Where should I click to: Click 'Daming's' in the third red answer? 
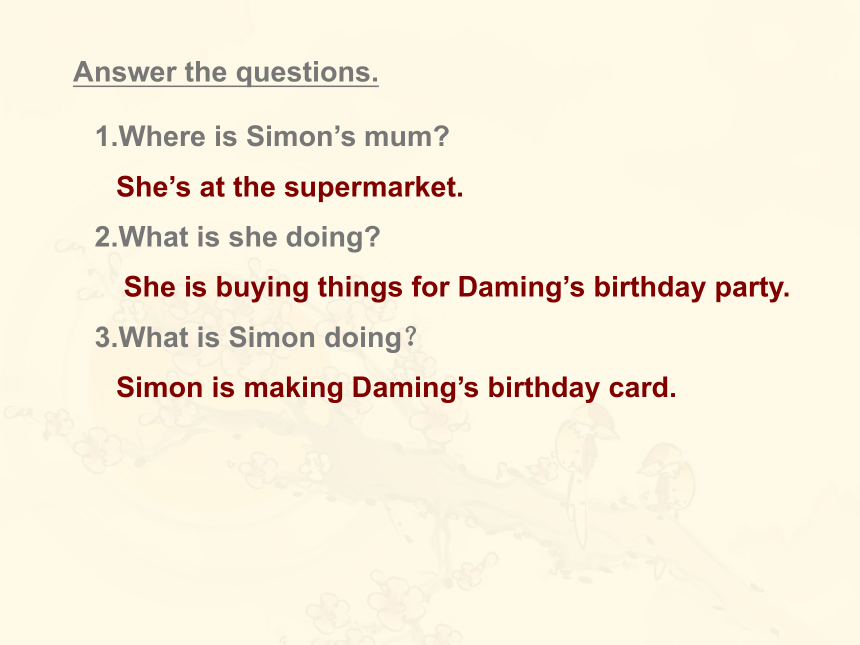(415, 388)
